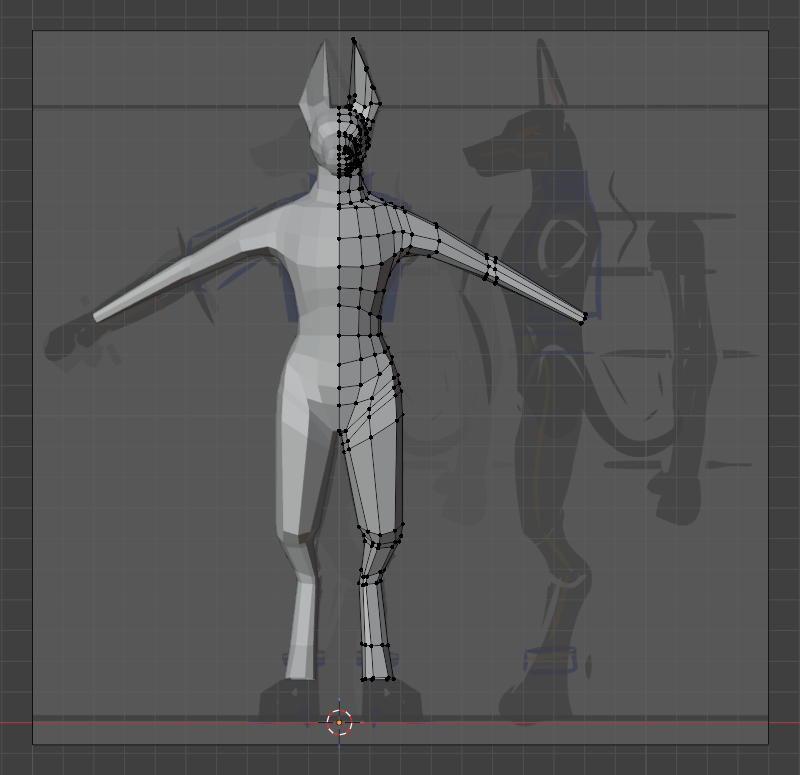This screenshot has height=775, width=800.
Task: Click the dark foot silhouette under the solid leg
Action: (288, 702)
